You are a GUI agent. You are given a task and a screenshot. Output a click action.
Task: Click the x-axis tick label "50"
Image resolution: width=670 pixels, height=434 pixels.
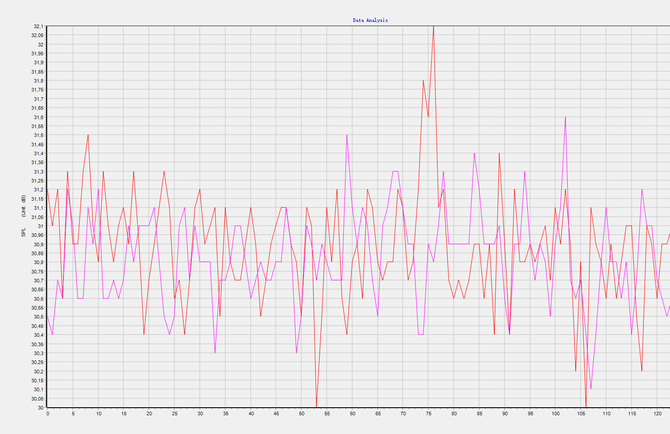coord(301,414)
